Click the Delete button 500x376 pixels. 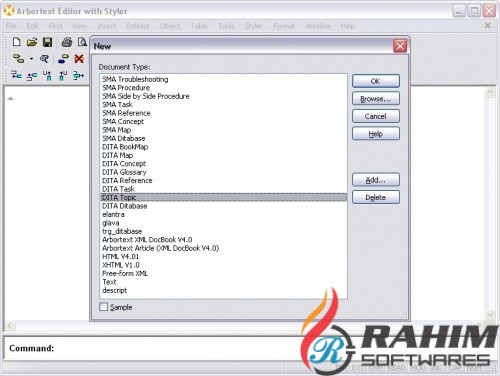coord(376,197)
